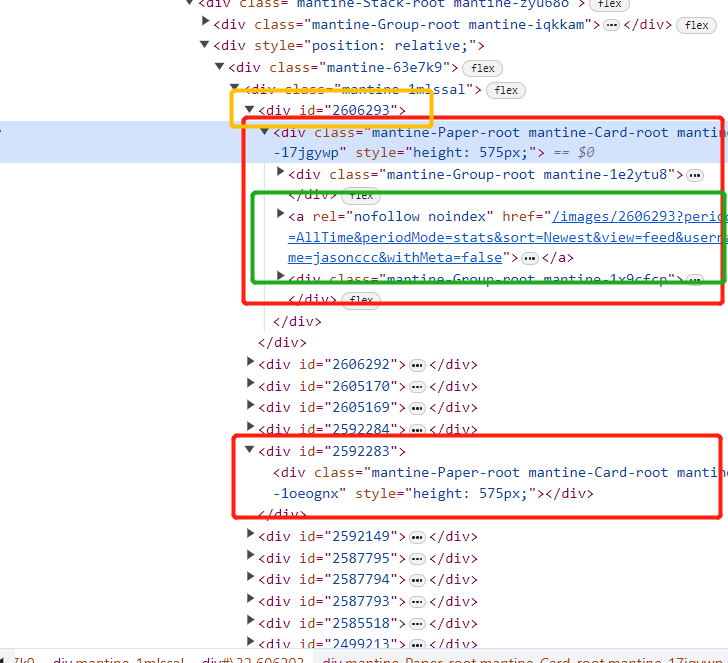Screen dimensions: 728x663
Task: Click ellipsis in div id 2585518 row
Action: tap(418, 623)
